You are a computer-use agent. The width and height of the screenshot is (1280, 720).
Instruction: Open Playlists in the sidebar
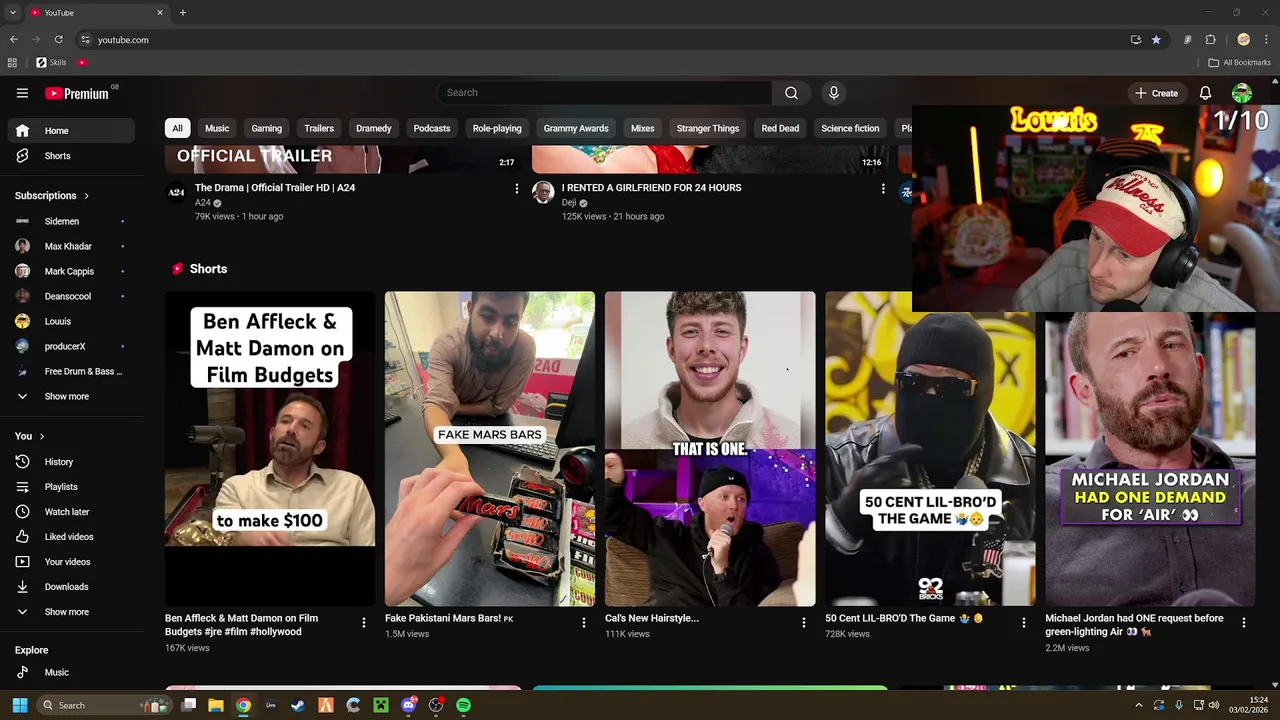point(71,487)
